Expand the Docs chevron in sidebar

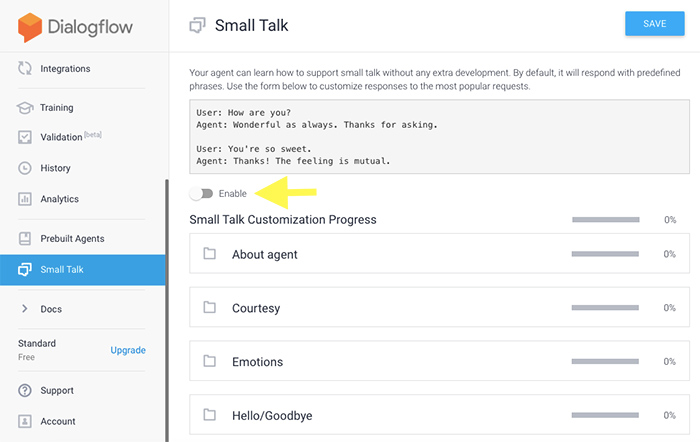click(x=25, y=309)
